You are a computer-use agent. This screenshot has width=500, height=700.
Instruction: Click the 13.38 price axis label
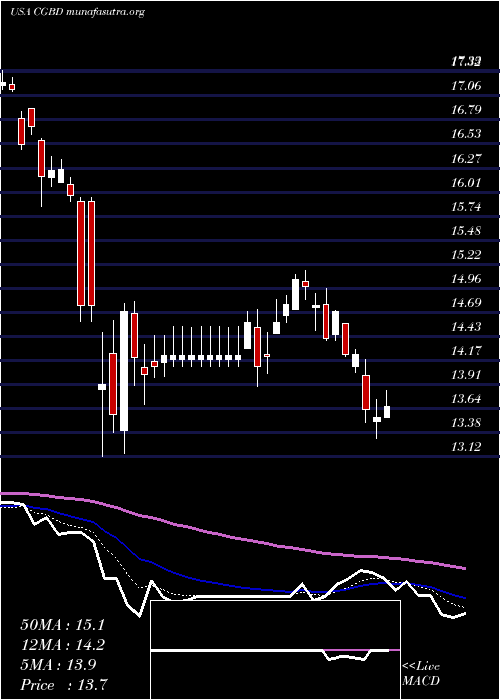coord(466,423)
